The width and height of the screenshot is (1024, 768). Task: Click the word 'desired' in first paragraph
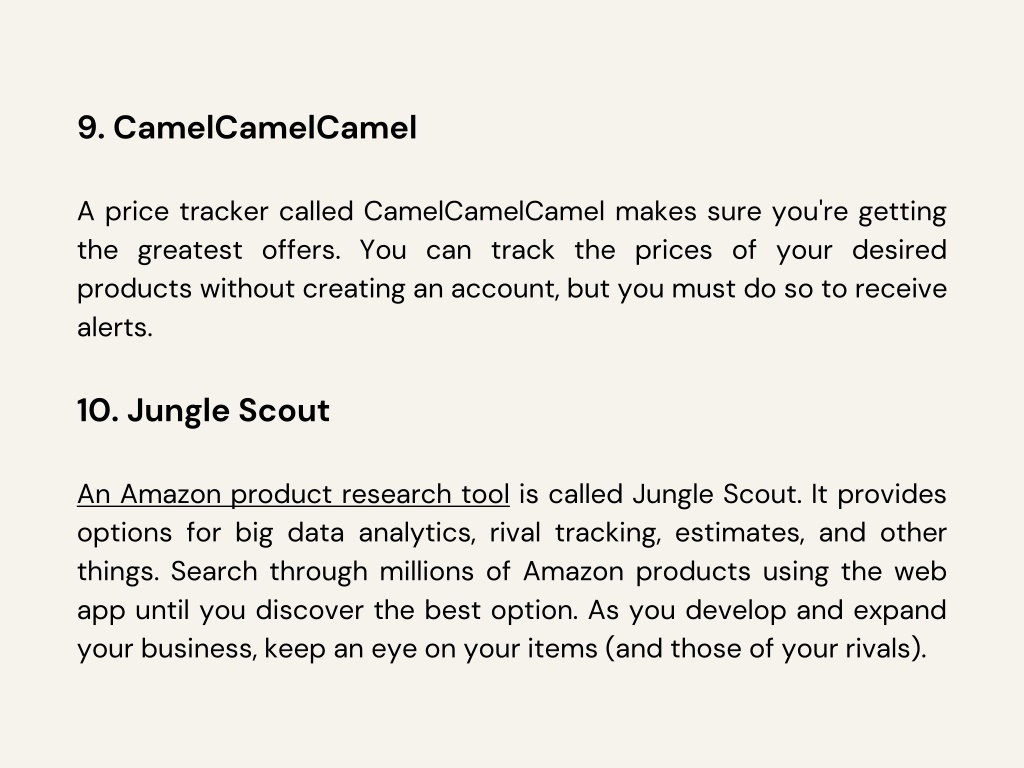899,250
